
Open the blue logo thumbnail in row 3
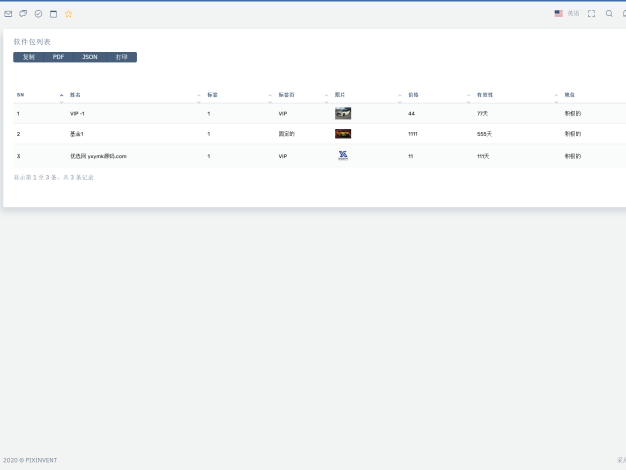coord(343,155)
